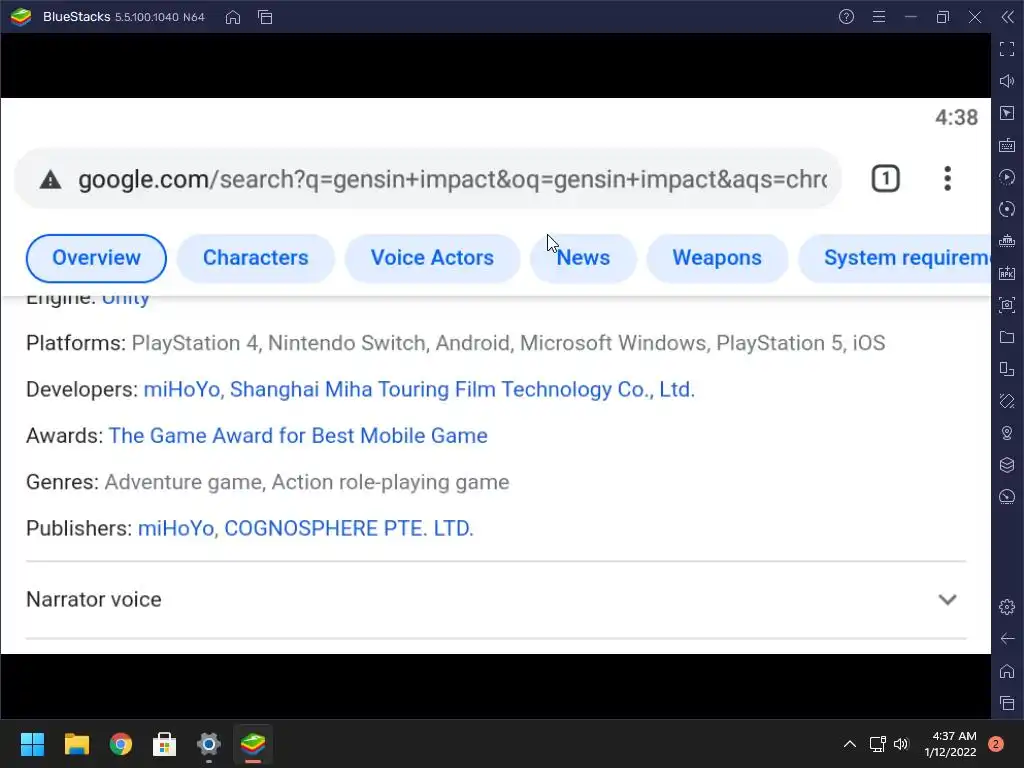Click the not-secure warning triangle icon
1024x768 pixels.
coord(50,180)
